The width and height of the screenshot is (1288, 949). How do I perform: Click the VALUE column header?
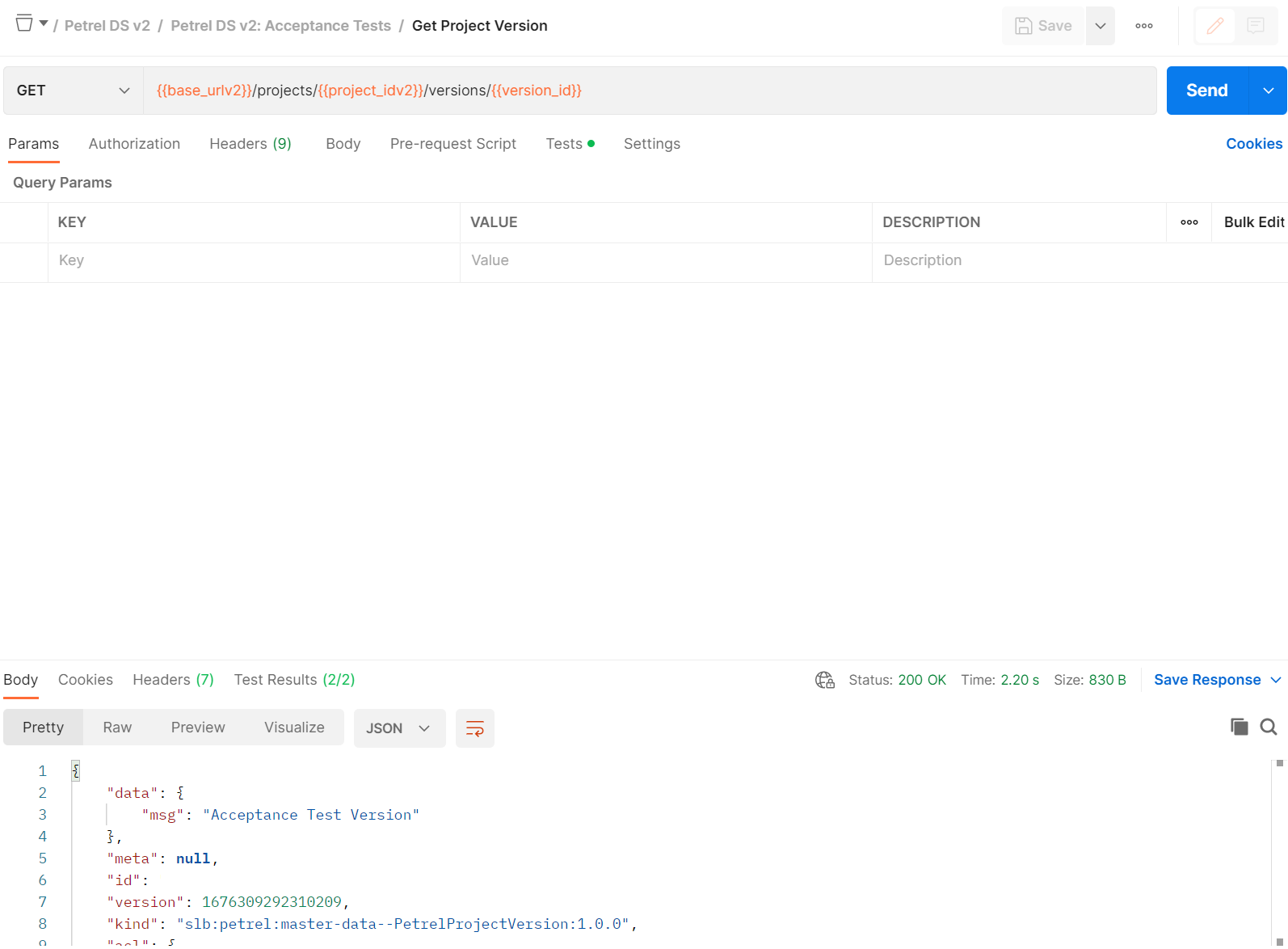click(x=494, y=222)
